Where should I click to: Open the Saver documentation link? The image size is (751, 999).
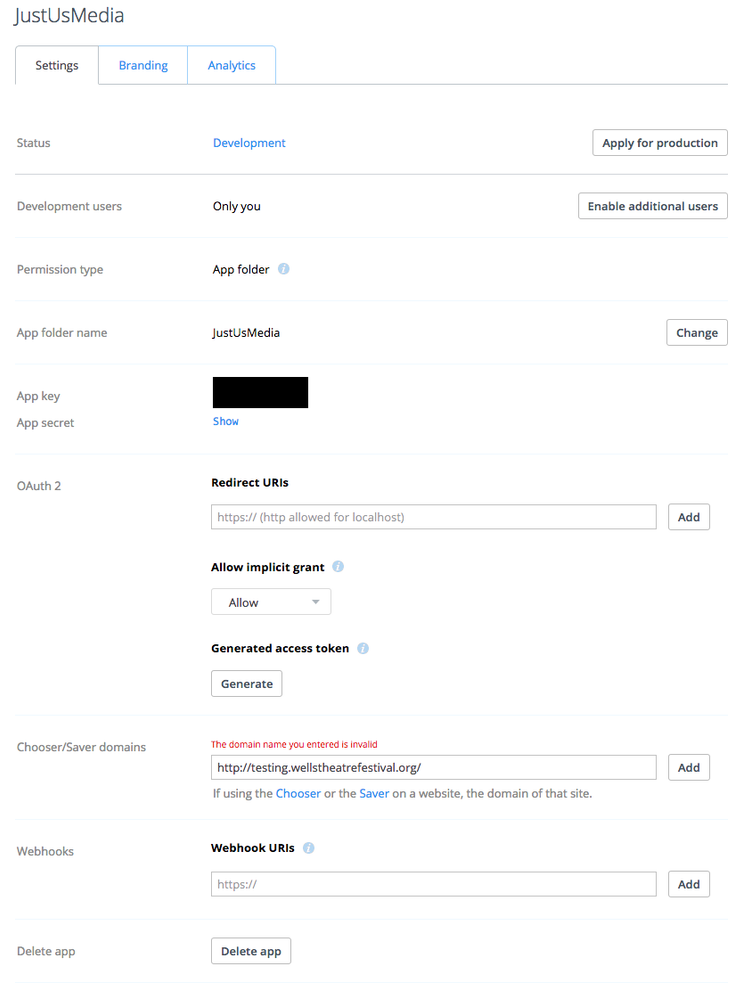374,792
